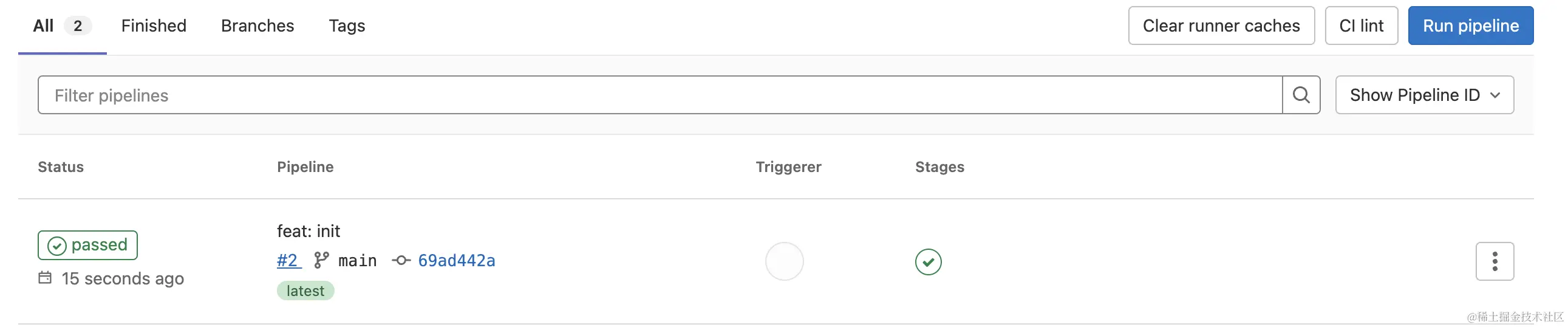The width and height of the screenshot is (1568, 327).
Task: Click the Run pipeline button
Action: click(1471, 26)
